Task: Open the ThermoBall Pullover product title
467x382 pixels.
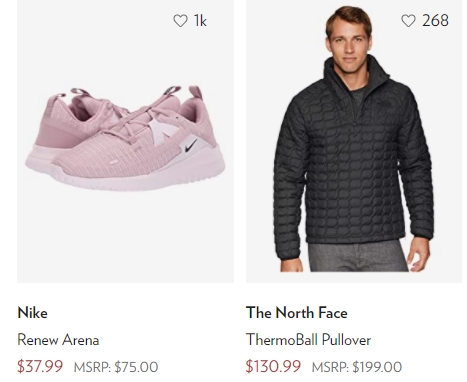Action: (308, 340)
